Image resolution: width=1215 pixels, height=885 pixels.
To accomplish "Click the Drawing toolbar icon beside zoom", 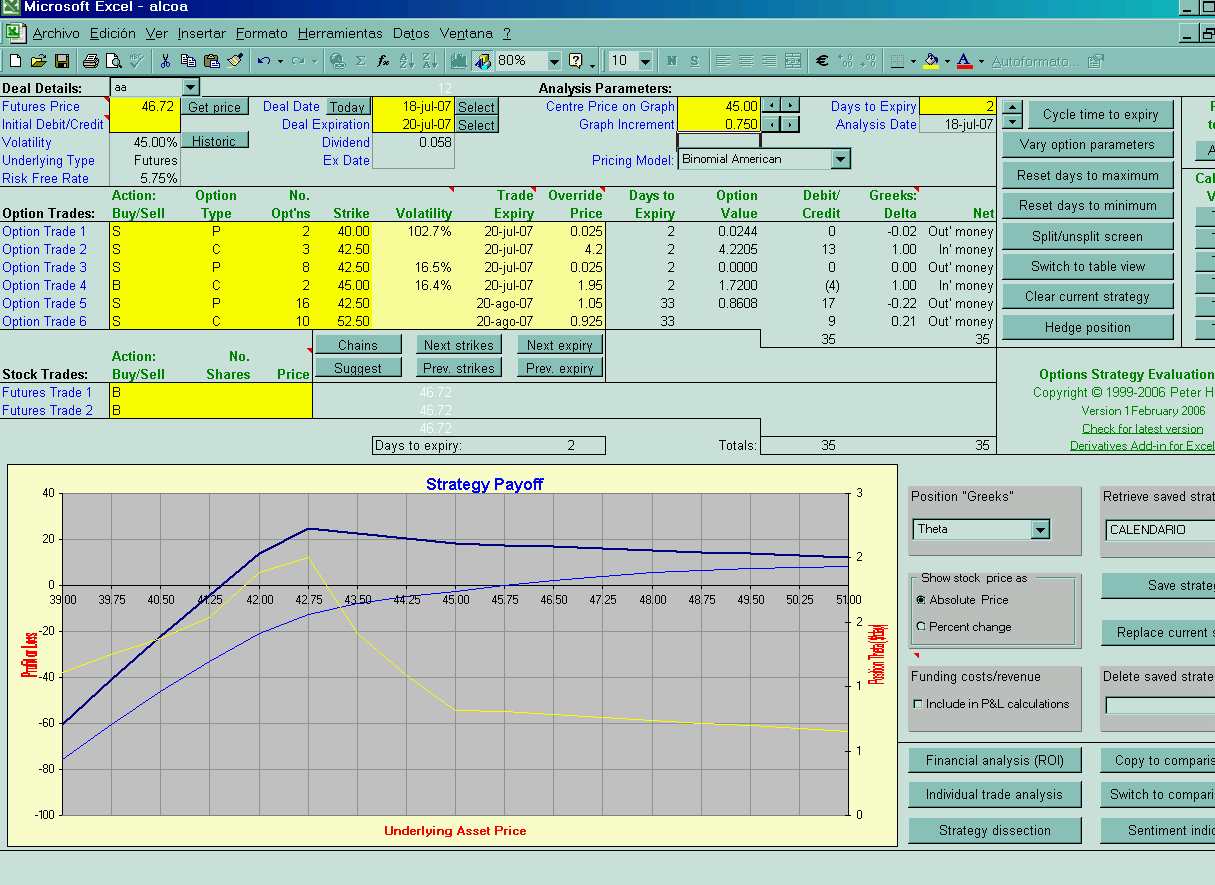I will [x=483, y=61].
